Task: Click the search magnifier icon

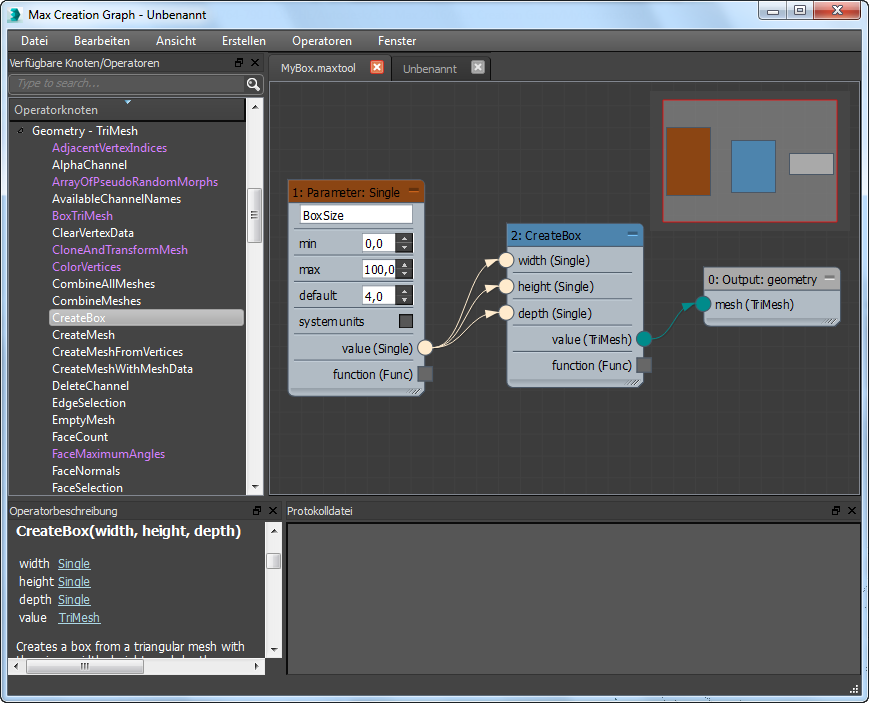Action: pyautogui.click(x=253, y=84)
